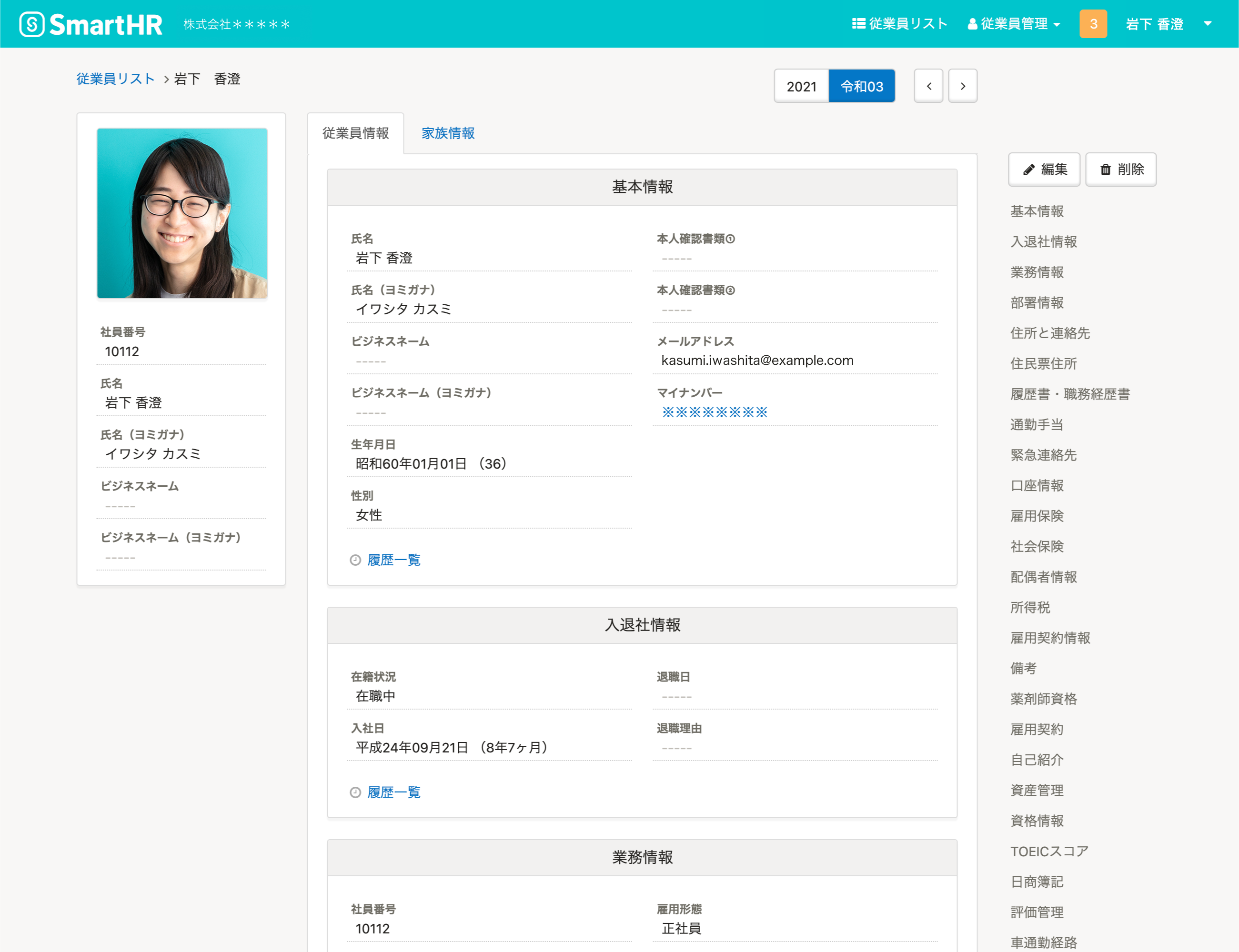Jump to 通勤手当 in the sidebar
Screen dimensions: 1239x952
pyautogui.click(x=1036, y=424)
